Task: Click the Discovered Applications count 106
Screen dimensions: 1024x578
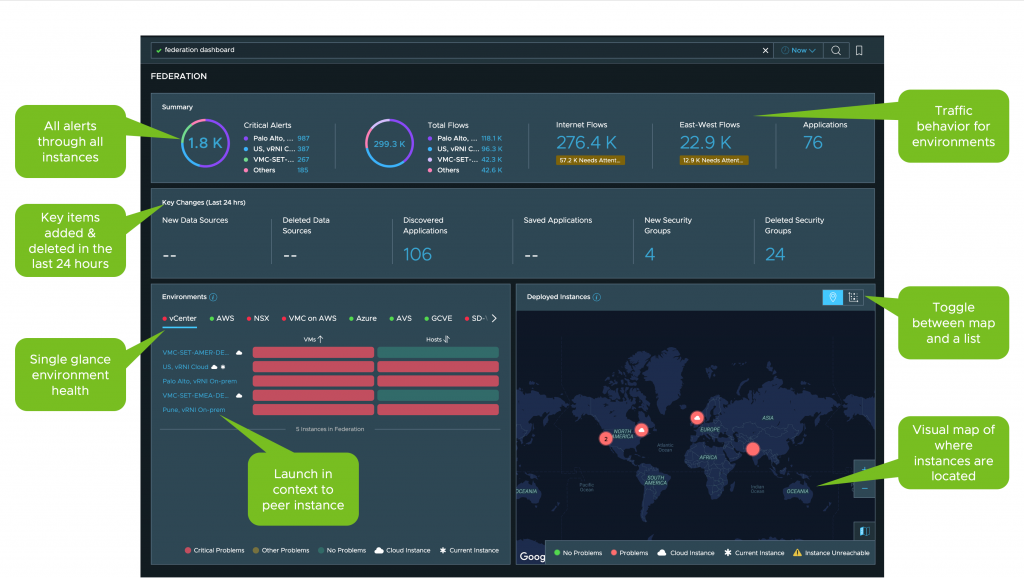Action: coord(417,254)
